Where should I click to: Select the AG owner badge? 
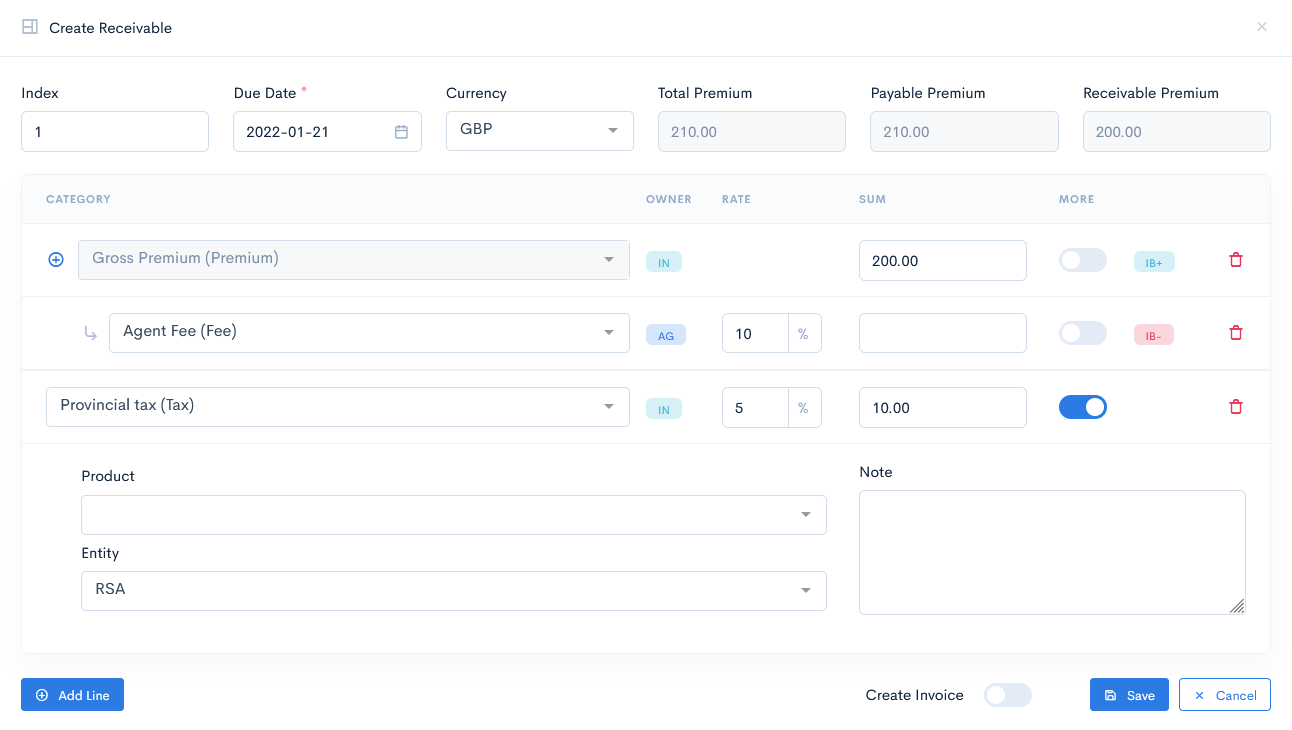(665, 334)
